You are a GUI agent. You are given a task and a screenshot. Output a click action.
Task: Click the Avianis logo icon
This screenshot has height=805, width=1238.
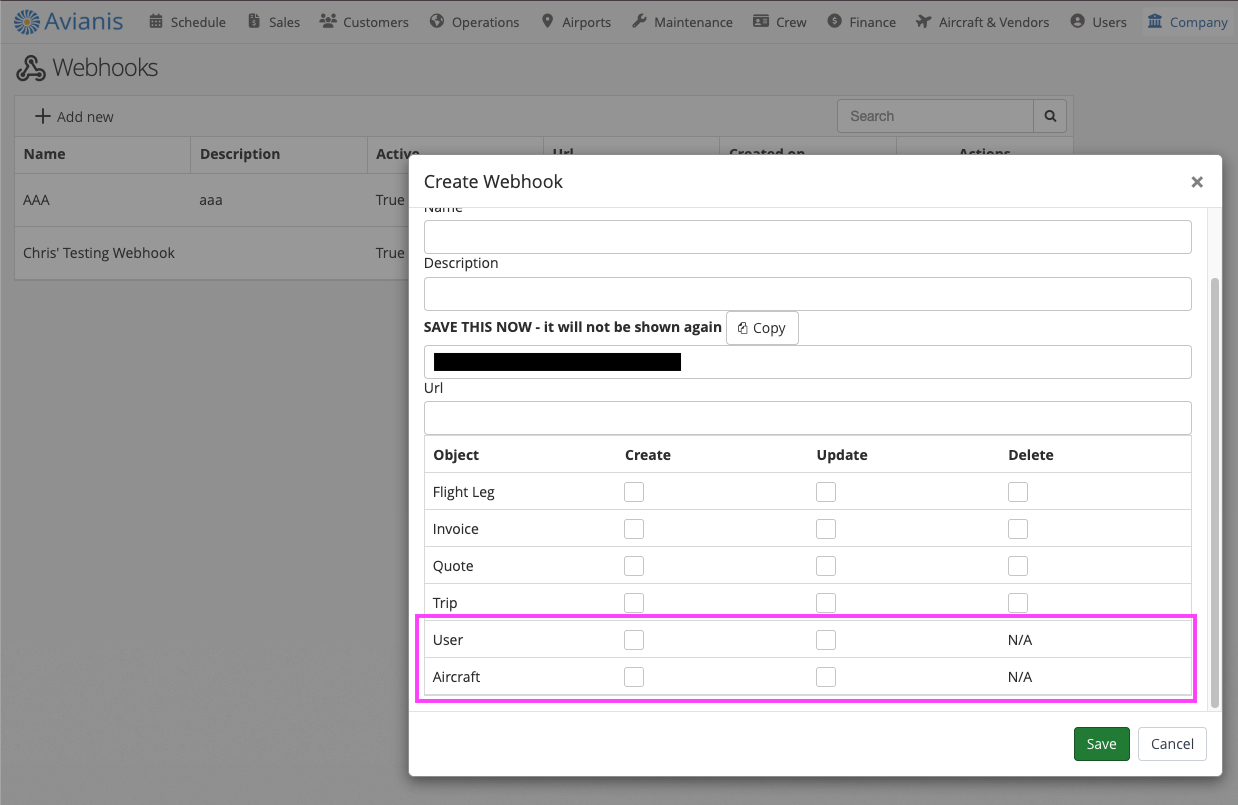pos(27,21)
